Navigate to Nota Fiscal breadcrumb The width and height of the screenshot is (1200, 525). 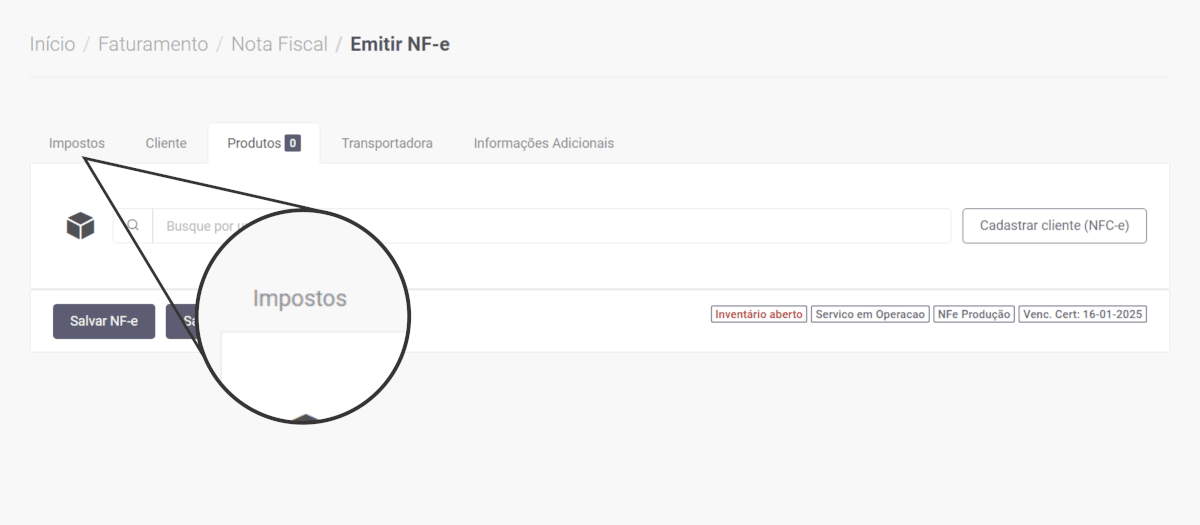279,44
